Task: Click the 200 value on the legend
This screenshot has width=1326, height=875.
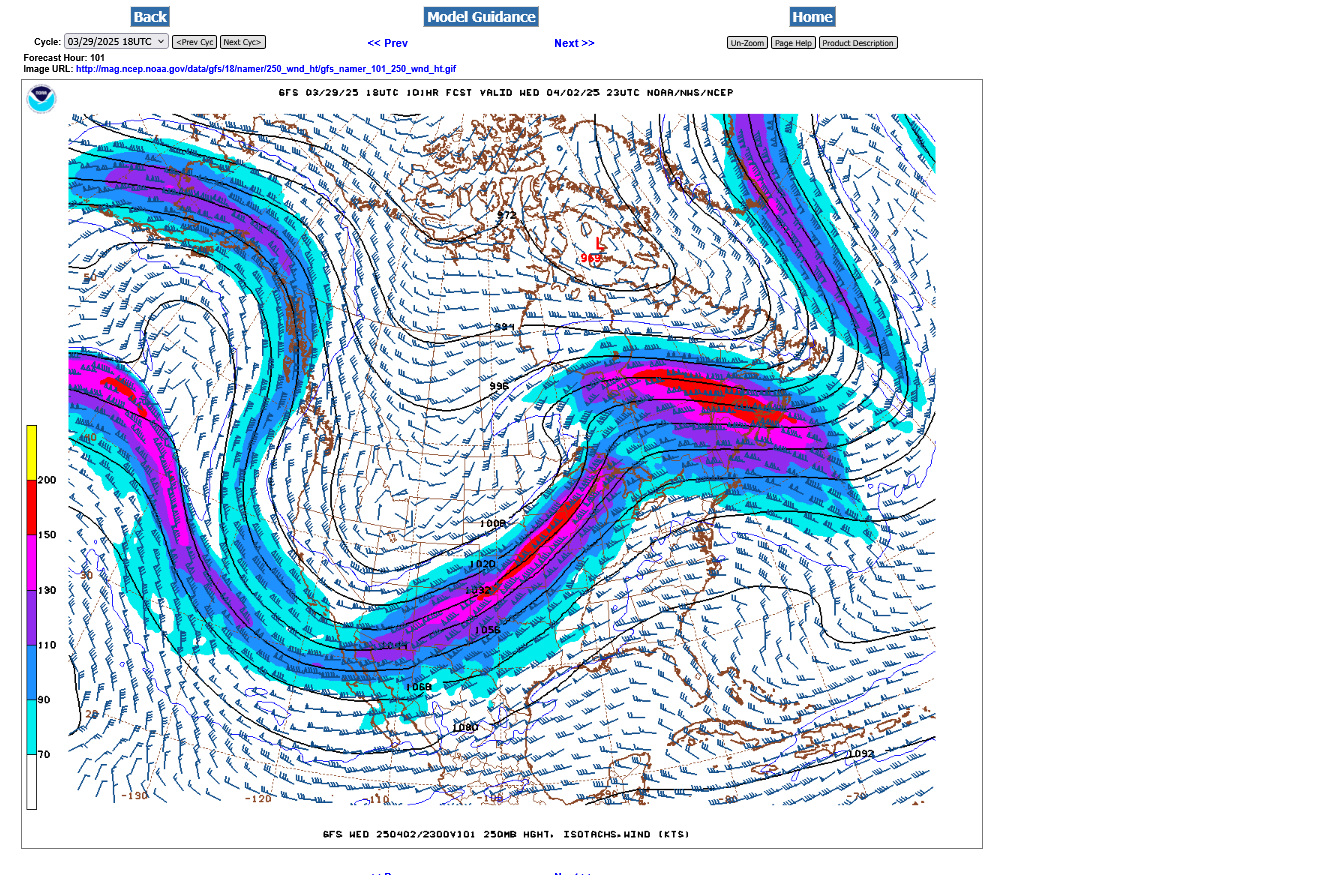Action: click(47, 480)
